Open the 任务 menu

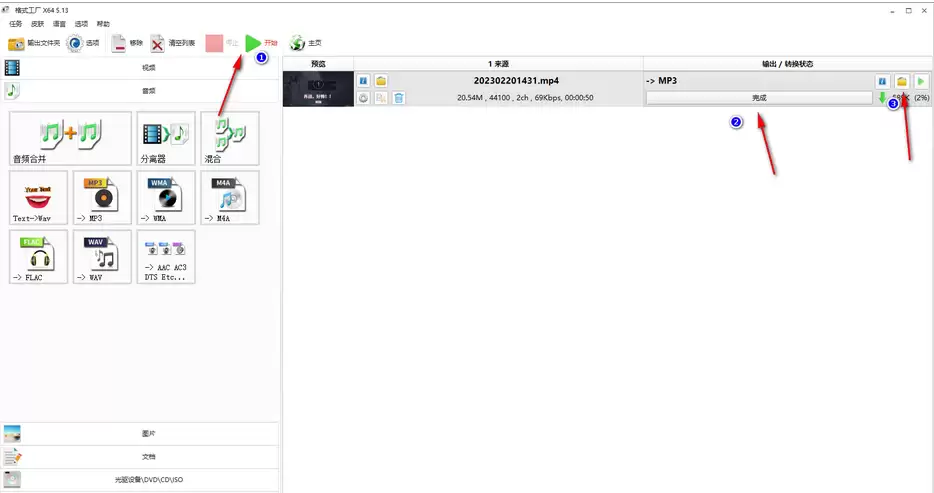15,24
